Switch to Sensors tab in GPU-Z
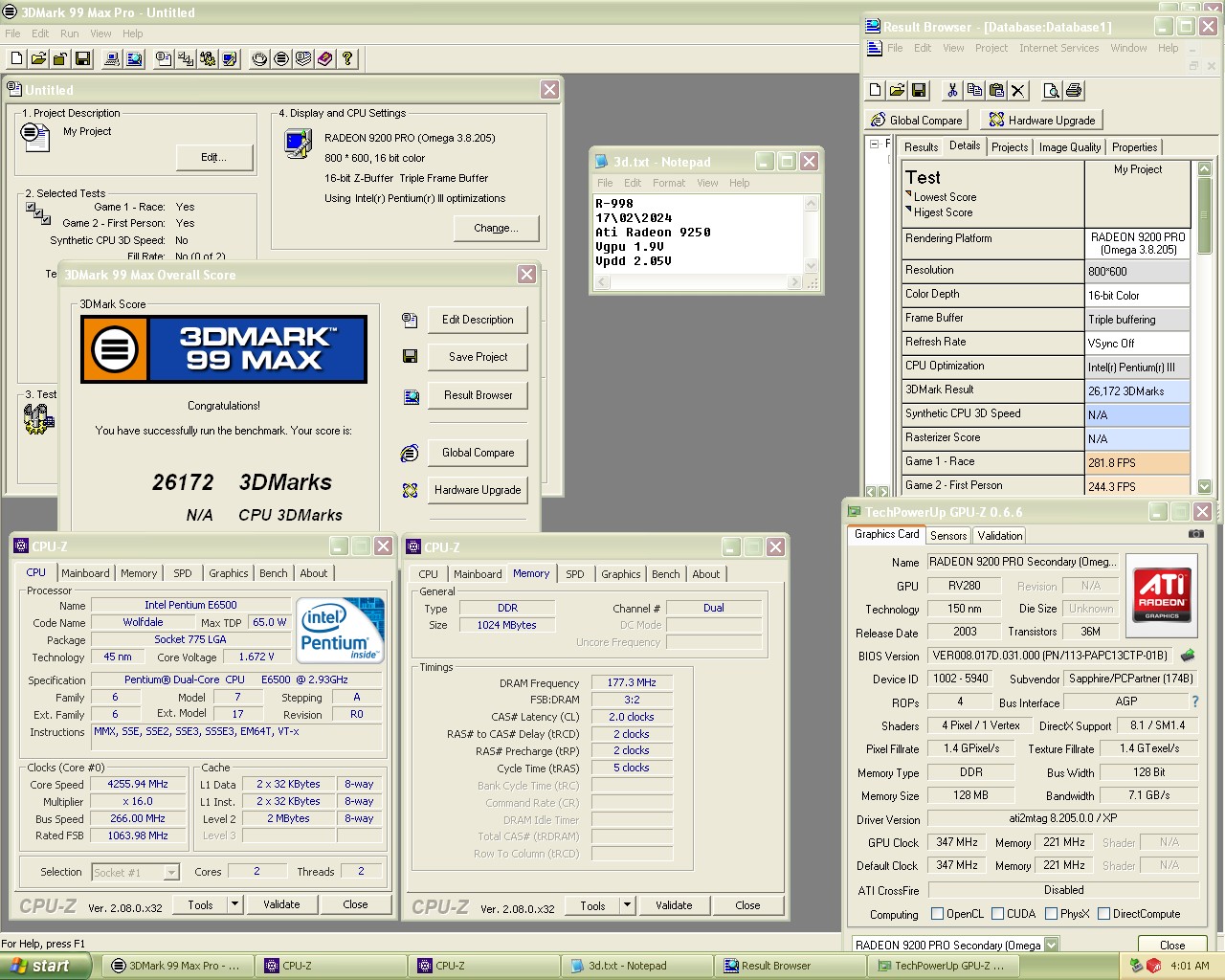 947,536
